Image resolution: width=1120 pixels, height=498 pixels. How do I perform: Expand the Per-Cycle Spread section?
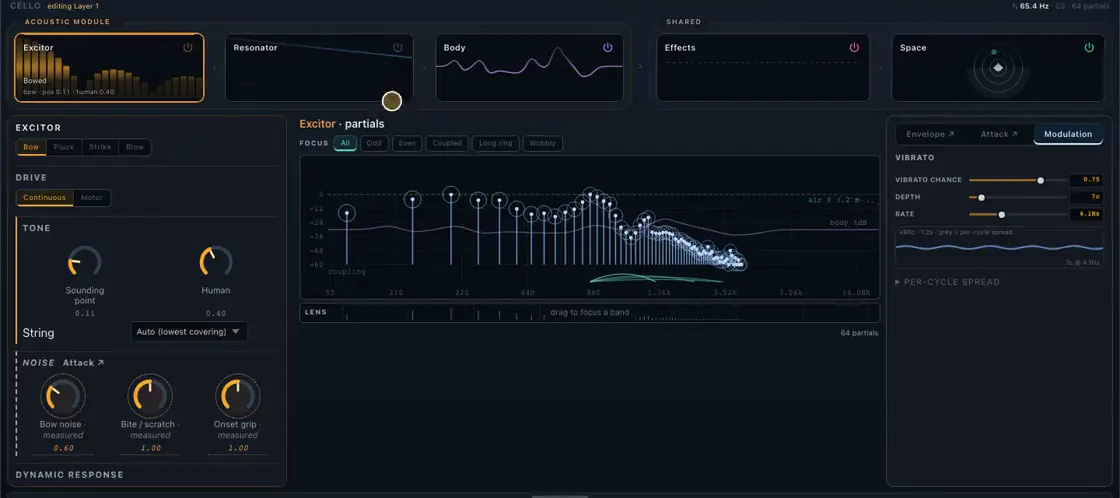click(x=947, y=282)
